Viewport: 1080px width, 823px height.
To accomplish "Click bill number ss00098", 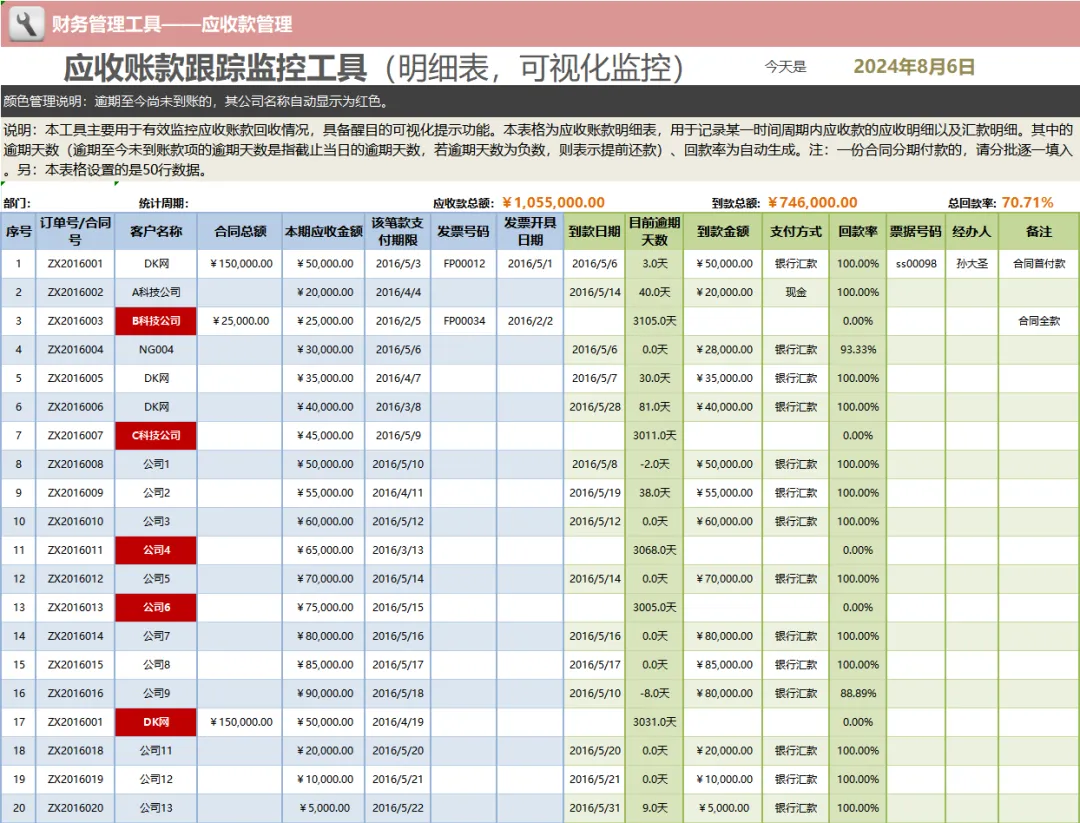I will point(915,264).
